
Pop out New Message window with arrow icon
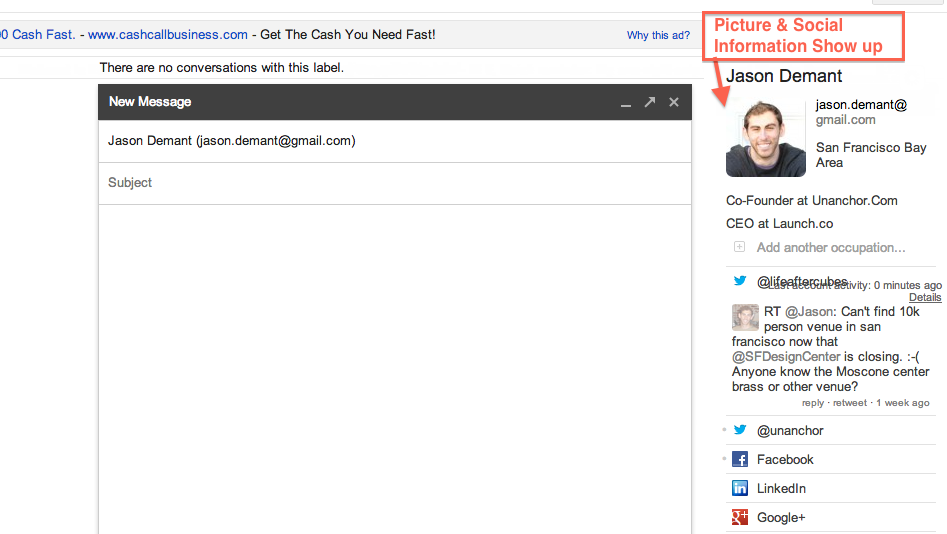[x=650, y=102]
